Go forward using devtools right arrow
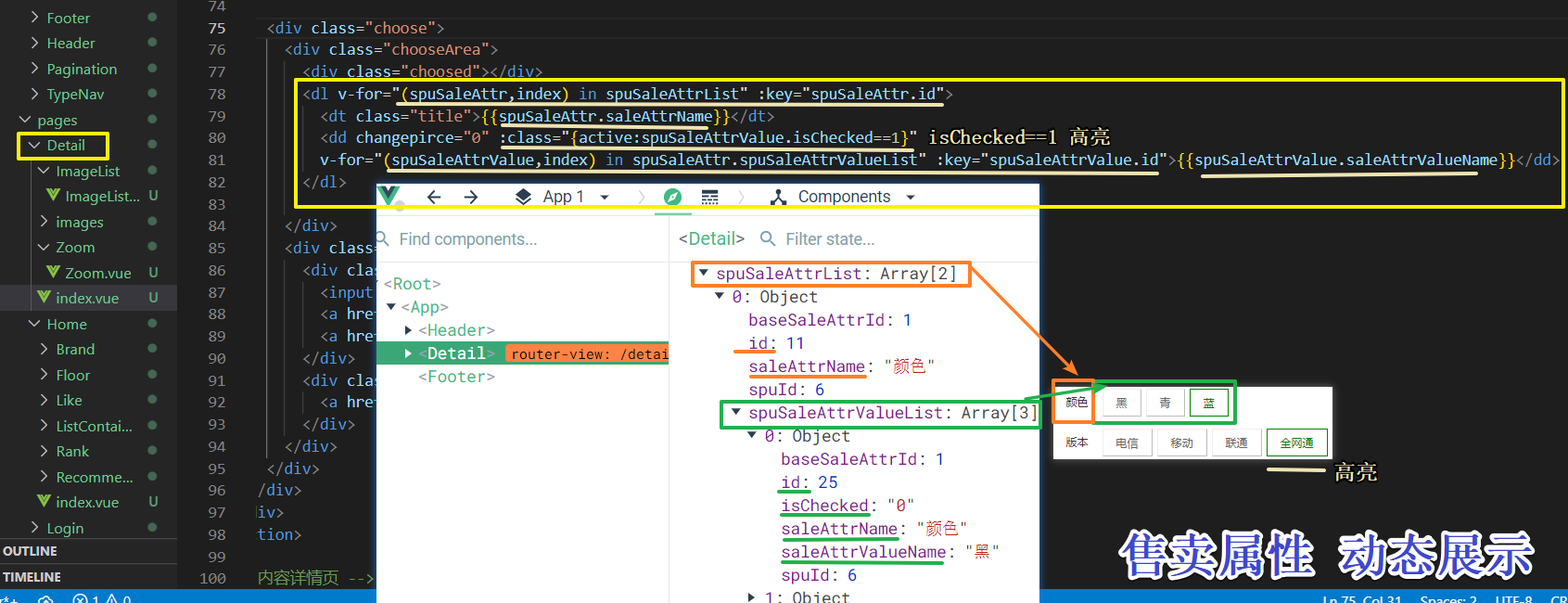 pos(471,197)
